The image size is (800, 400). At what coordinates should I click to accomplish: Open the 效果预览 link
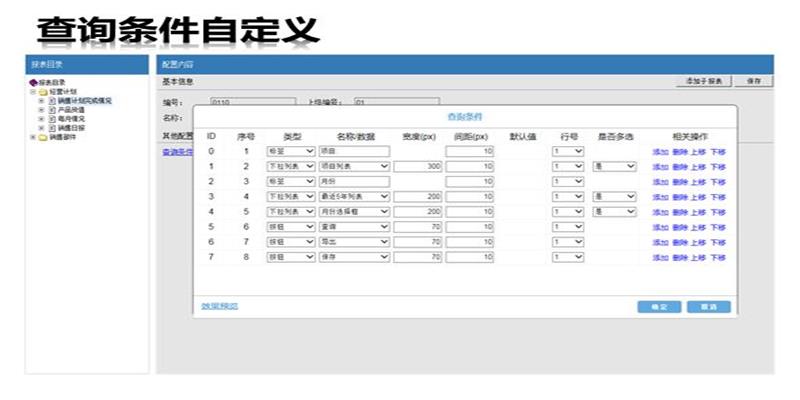coord(219,306)
